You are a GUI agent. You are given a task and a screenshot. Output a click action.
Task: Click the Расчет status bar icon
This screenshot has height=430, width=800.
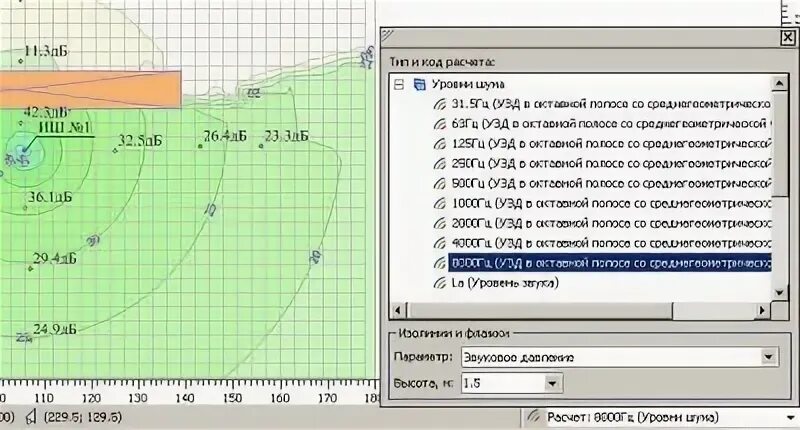(x=534, y=417)
